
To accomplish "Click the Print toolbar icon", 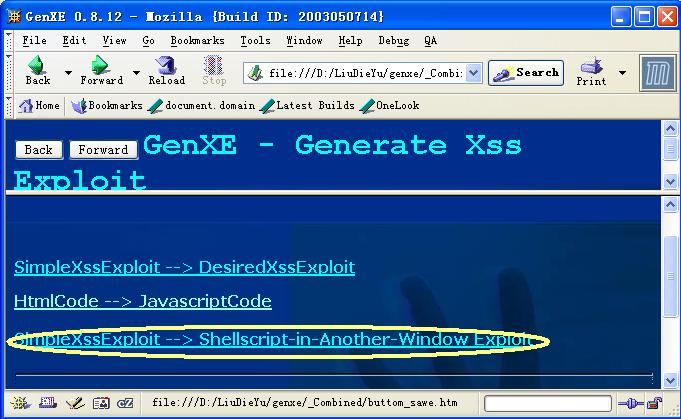I will [x=591, y=72].
